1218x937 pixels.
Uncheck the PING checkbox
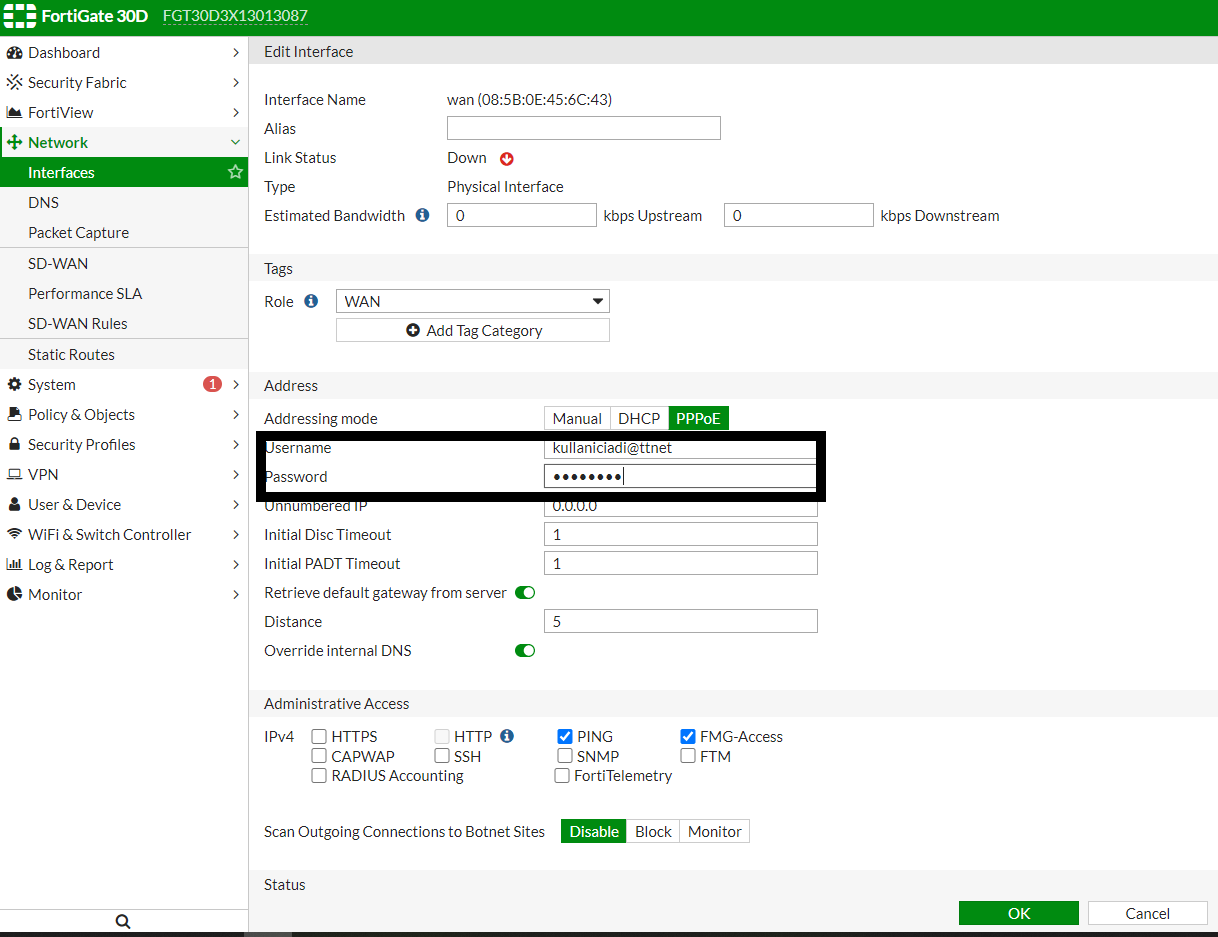(x=565, y=737)
